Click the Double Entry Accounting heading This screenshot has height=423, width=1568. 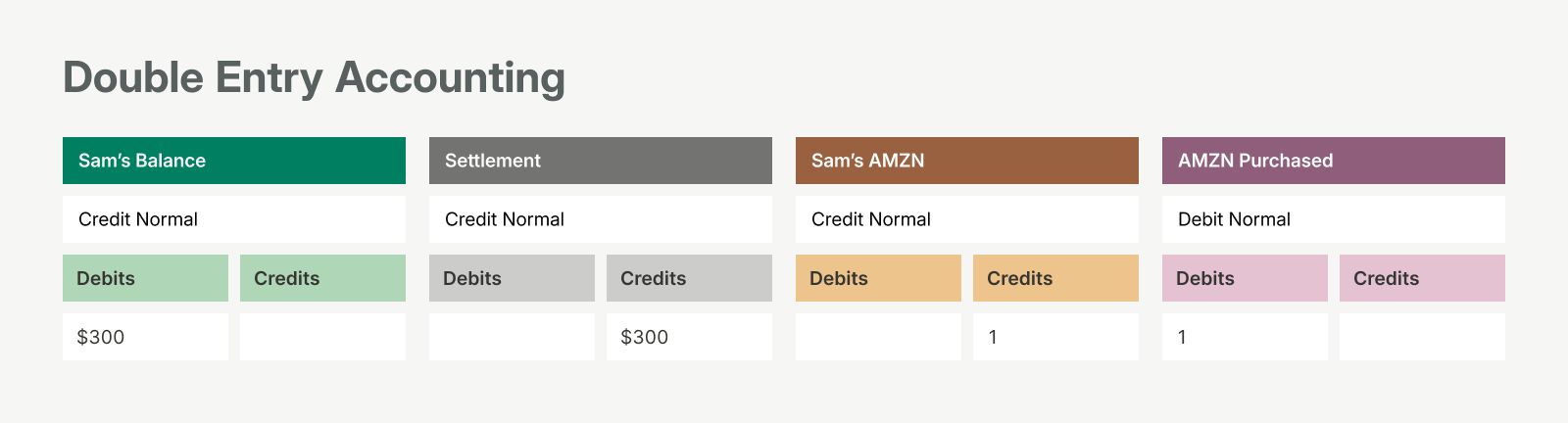(314, 77)
